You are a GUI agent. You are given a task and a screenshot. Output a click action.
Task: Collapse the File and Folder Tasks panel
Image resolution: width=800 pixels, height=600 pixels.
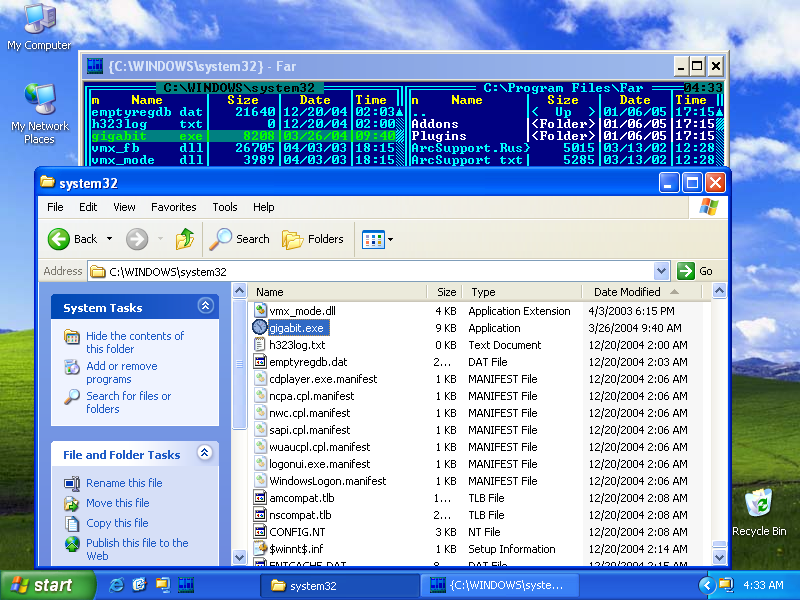(205, 453)
